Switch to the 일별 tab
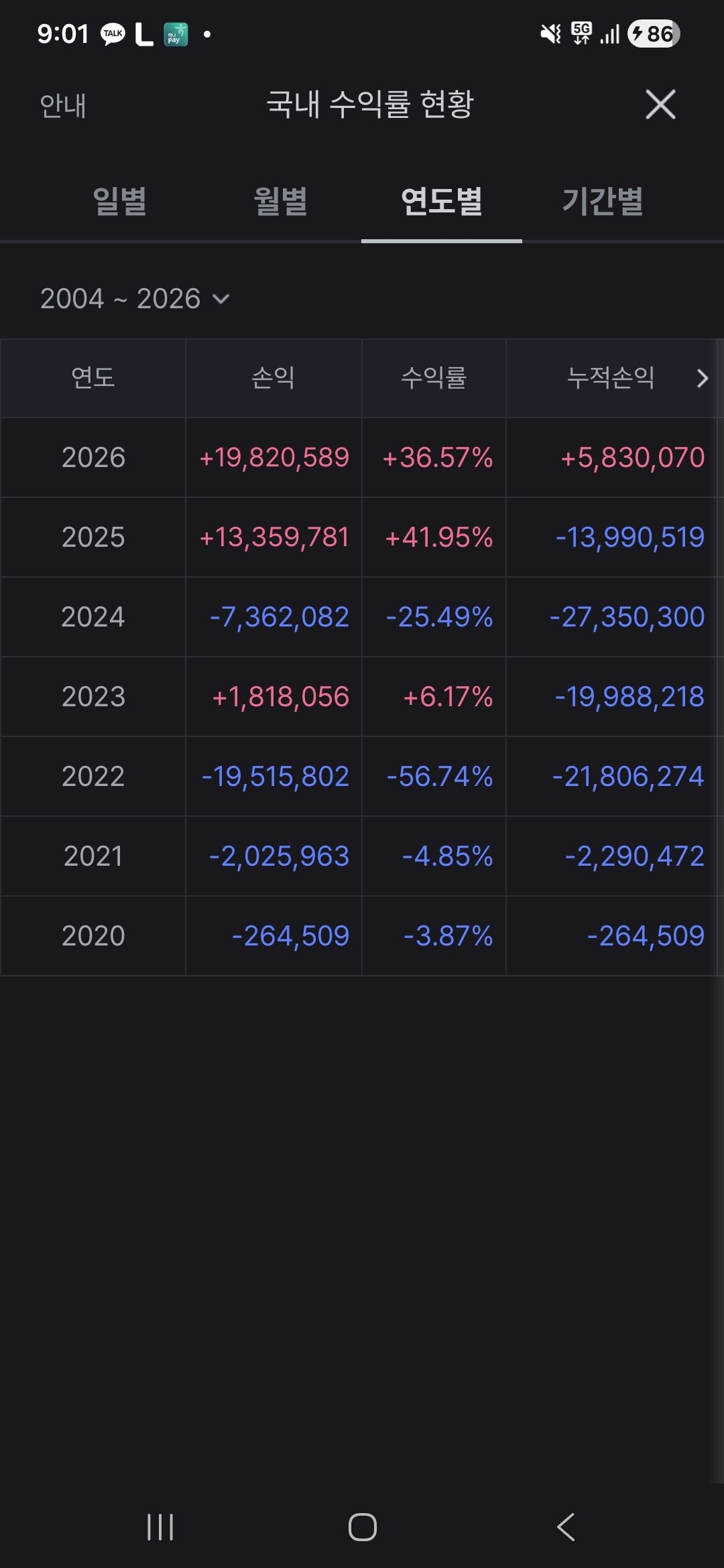This screenshot has width=724, height=1568. point(120,201)
